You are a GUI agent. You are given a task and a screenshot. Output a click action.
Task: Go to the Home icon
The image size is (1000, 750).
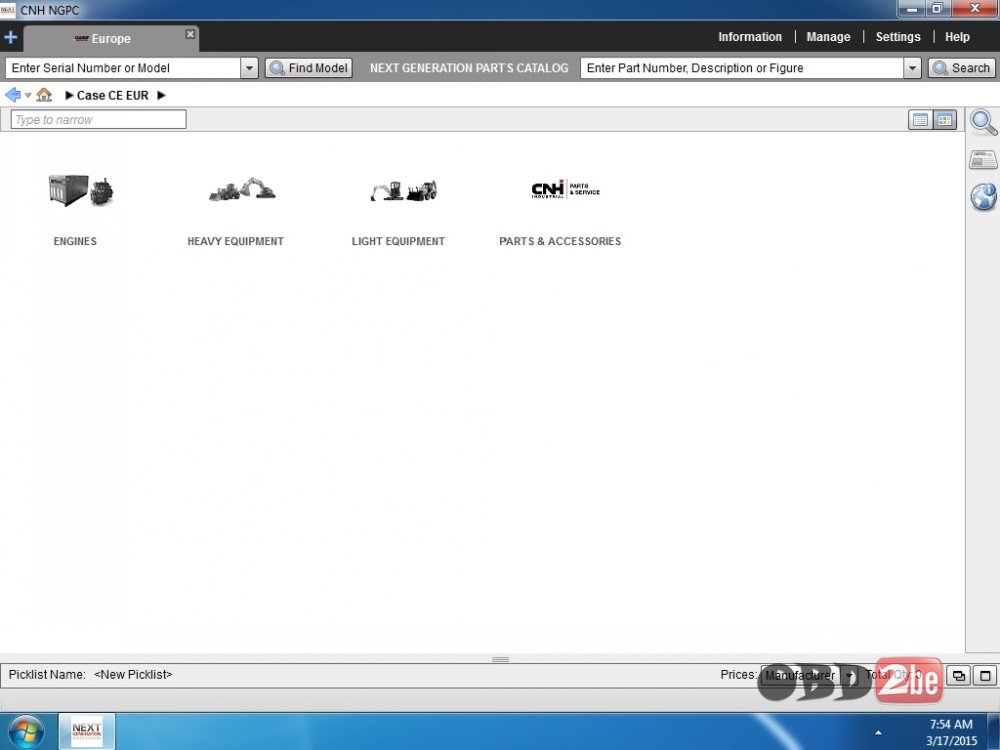[44, 95]
